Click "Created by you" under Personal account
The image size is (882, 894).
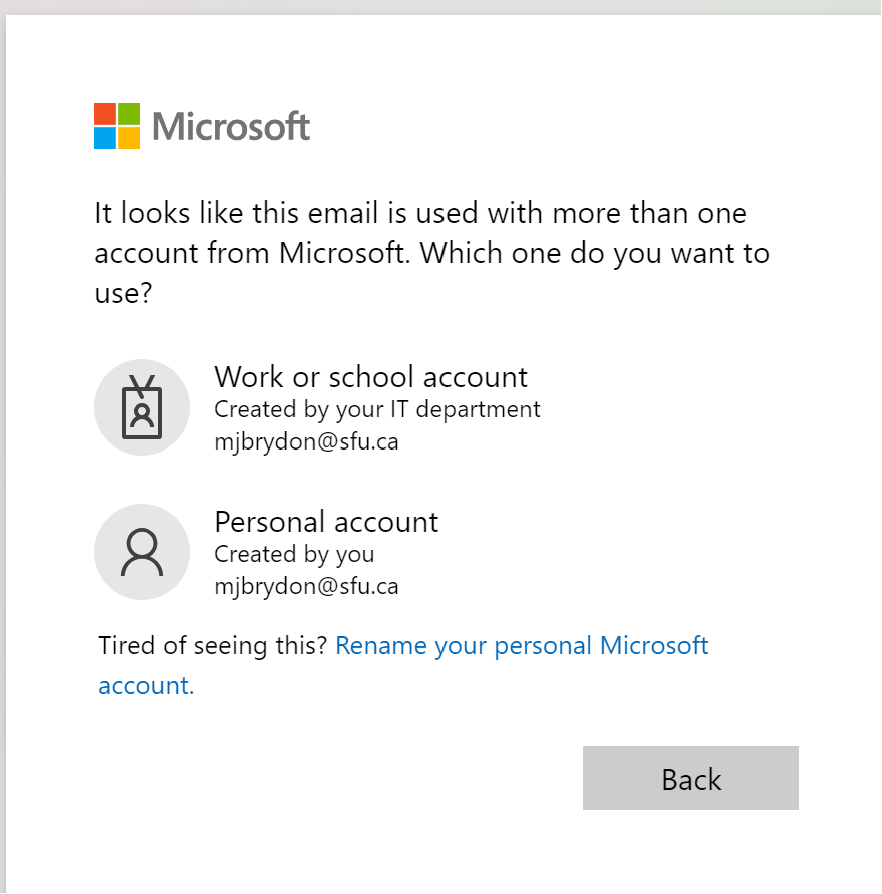pyautogui.click(x=294, y=554)
